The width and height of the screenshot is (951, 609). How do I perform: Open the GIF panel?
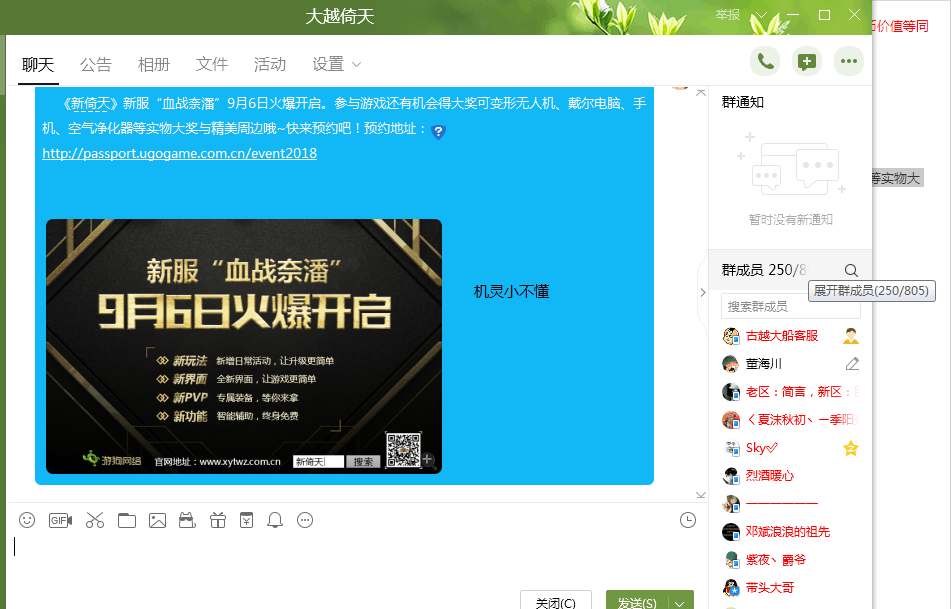pyautogui.click(x=61, y=520)
